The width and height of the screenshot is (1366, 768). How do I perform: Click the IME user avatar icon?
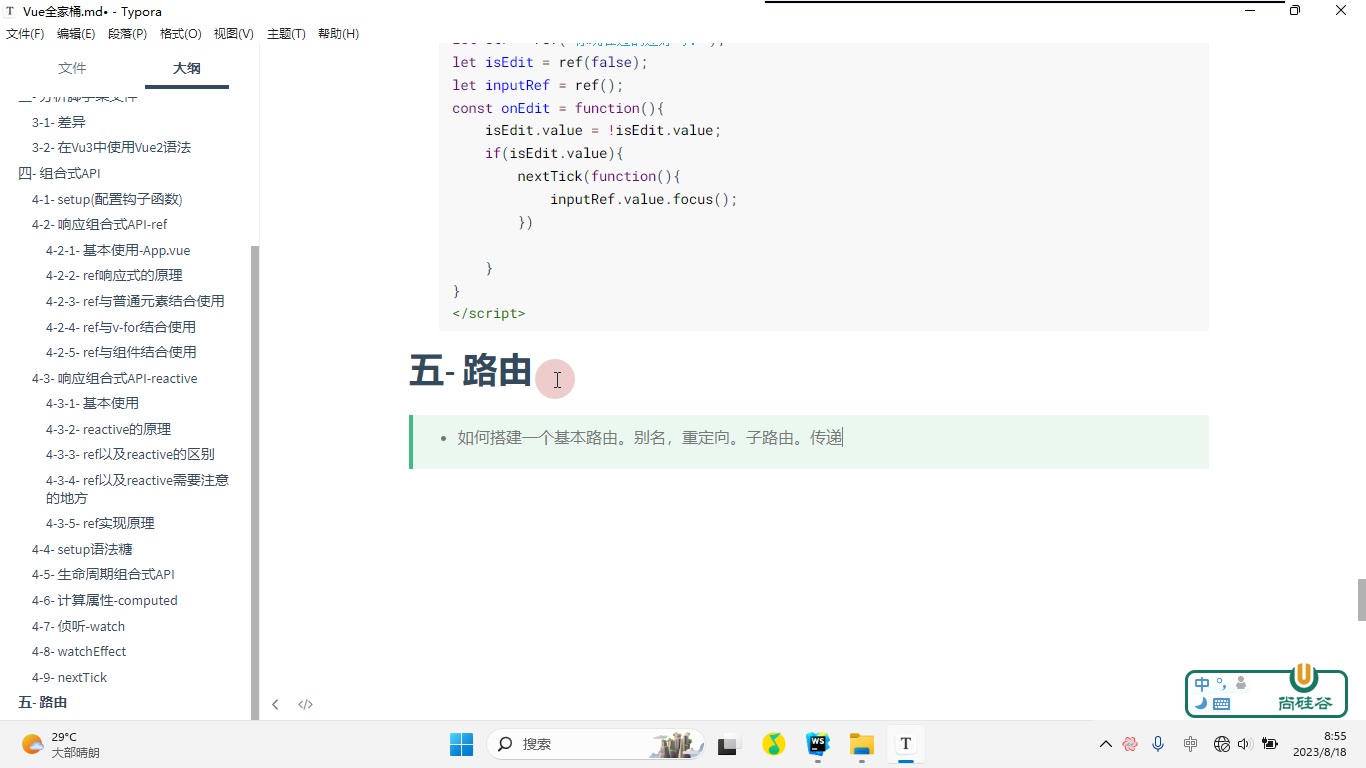(1241, 684)
